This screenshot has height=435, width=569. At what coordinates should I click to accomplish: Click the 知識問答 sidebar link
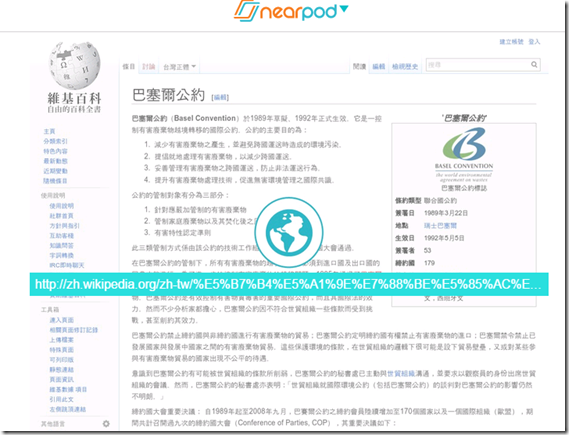coord(62,245)
